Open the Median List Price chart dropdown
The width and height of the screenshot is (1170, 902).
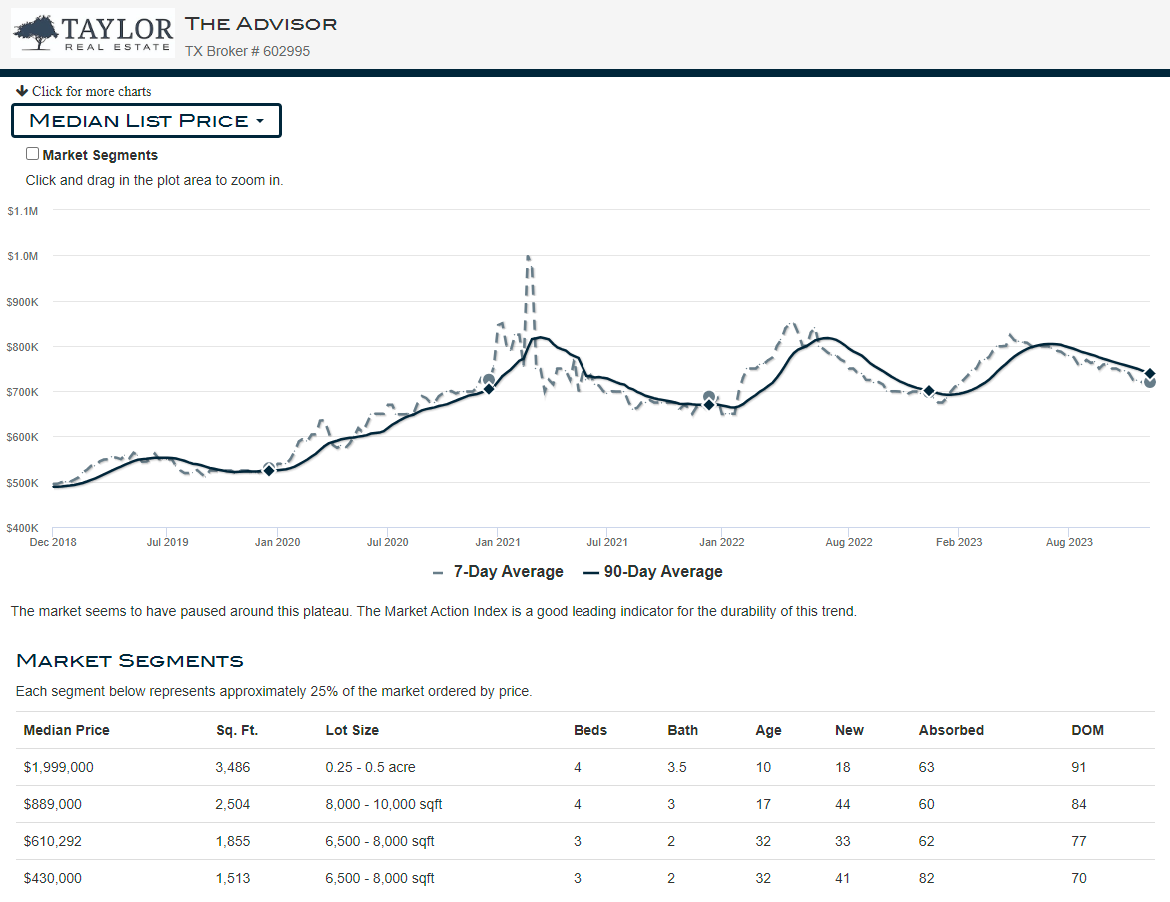pos(146,121)
